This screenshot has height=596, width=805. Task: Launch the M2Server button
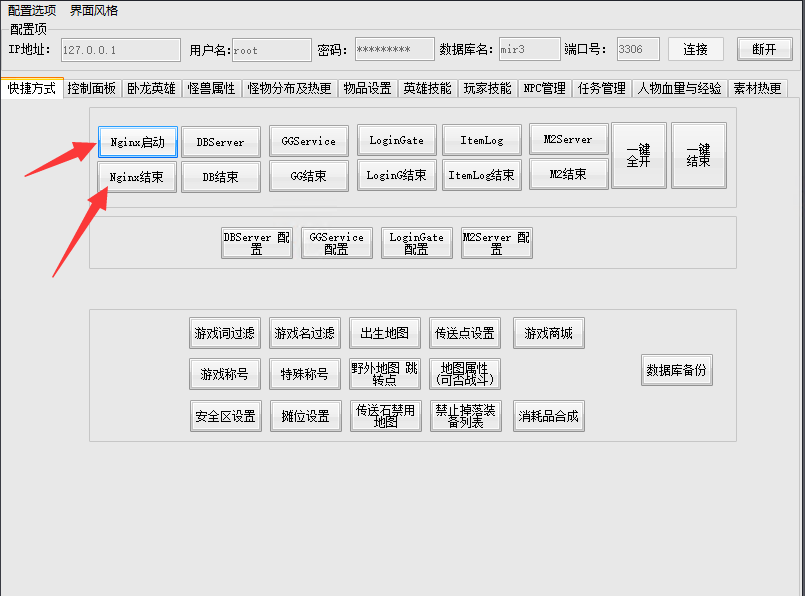[568, 140]
